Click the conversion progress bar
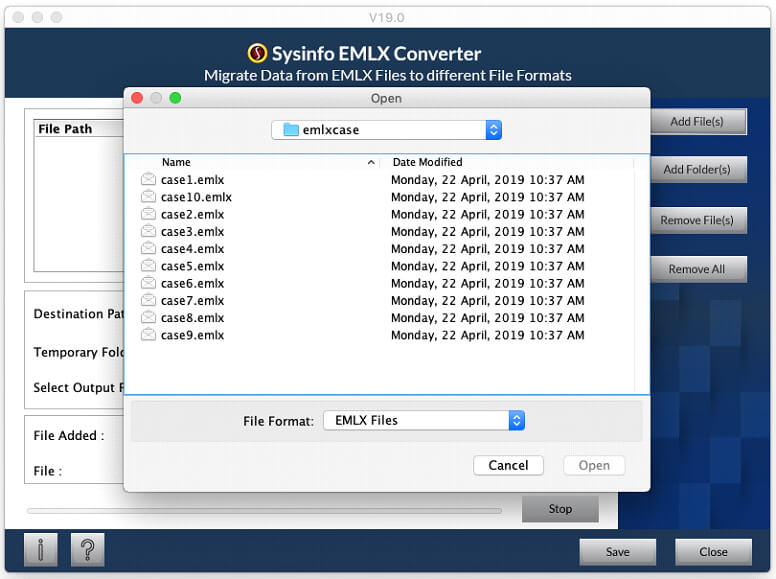The width and height of the screenshot is (776, 579). [264, 511]
